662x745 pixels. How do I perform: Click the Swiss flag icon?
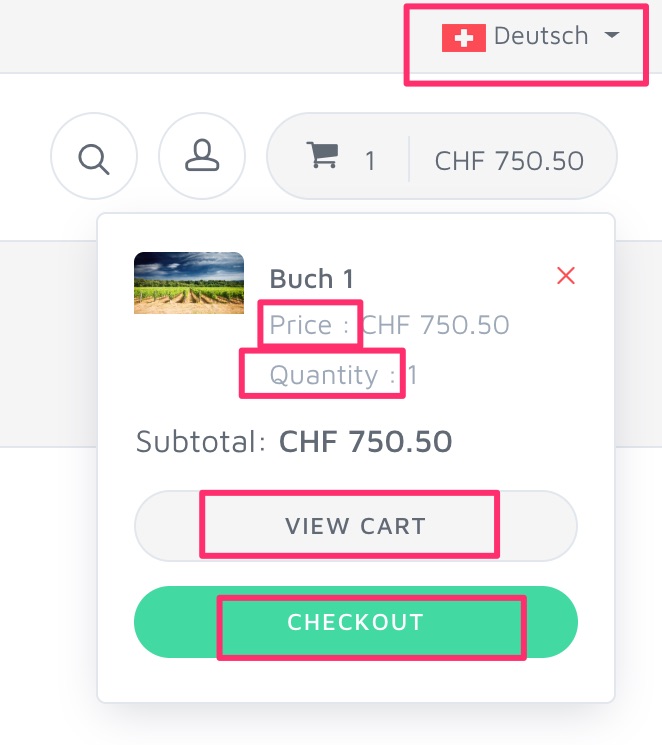pos(464,38)
